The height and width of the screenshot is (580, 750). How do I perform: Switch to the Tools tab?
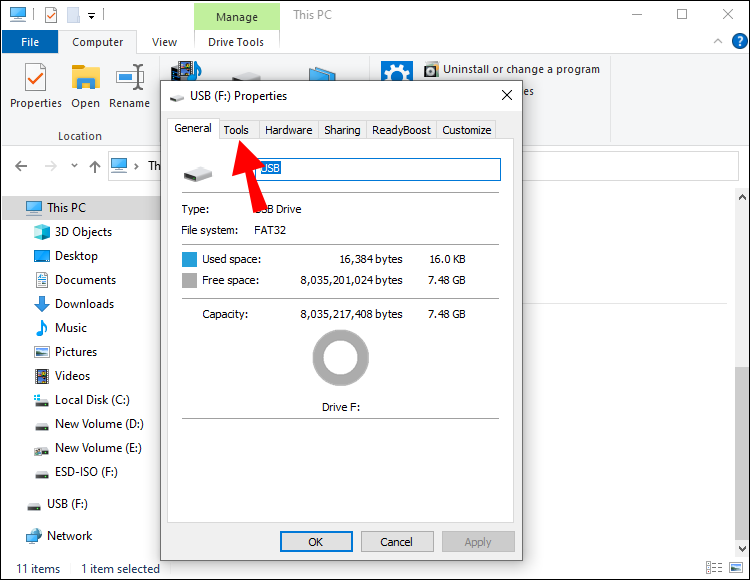coord(236,130)
